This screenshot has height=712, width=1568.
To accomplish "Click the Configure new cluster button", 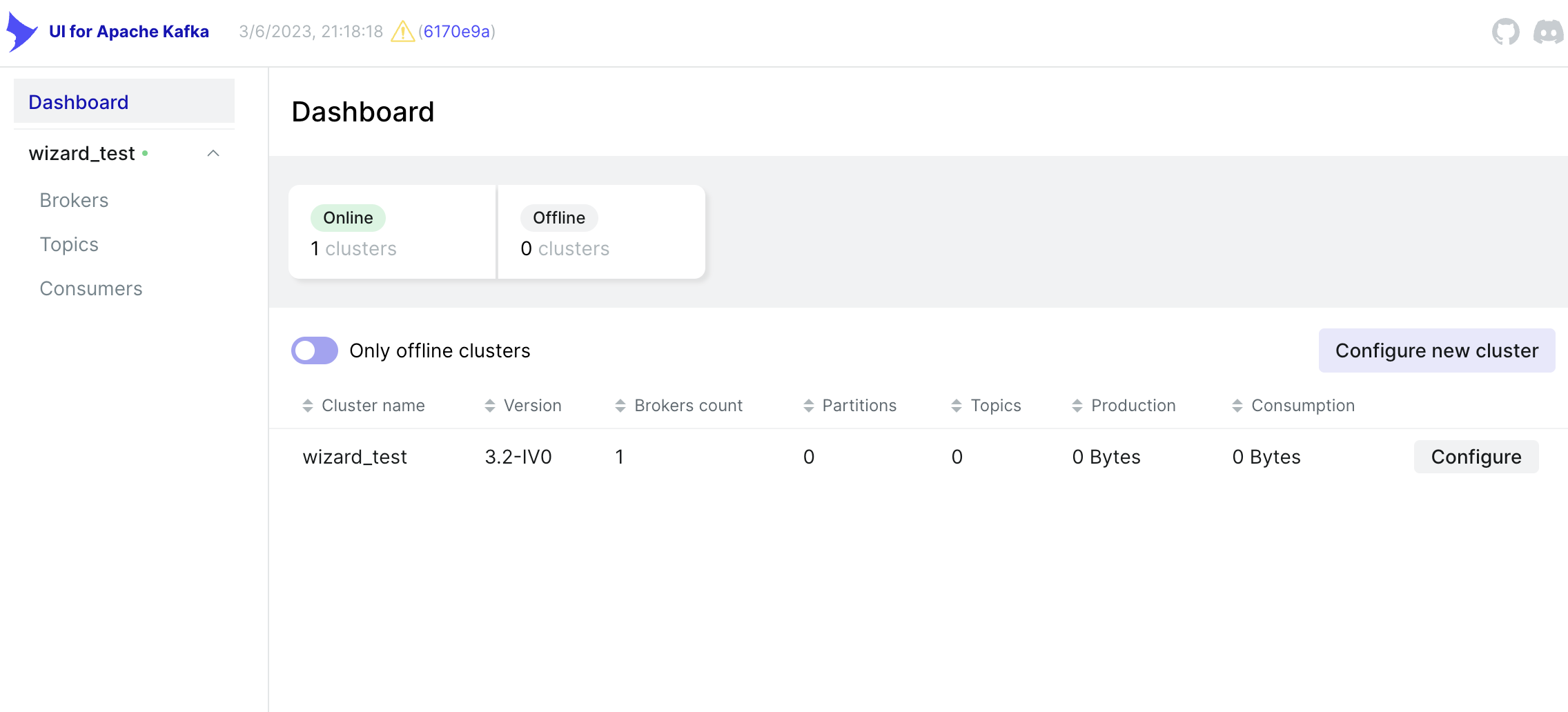I will (x=1436, y=350).
